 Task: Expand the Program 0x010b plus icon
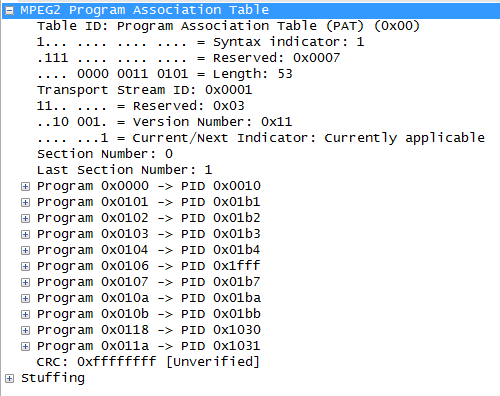click(25, 314)
